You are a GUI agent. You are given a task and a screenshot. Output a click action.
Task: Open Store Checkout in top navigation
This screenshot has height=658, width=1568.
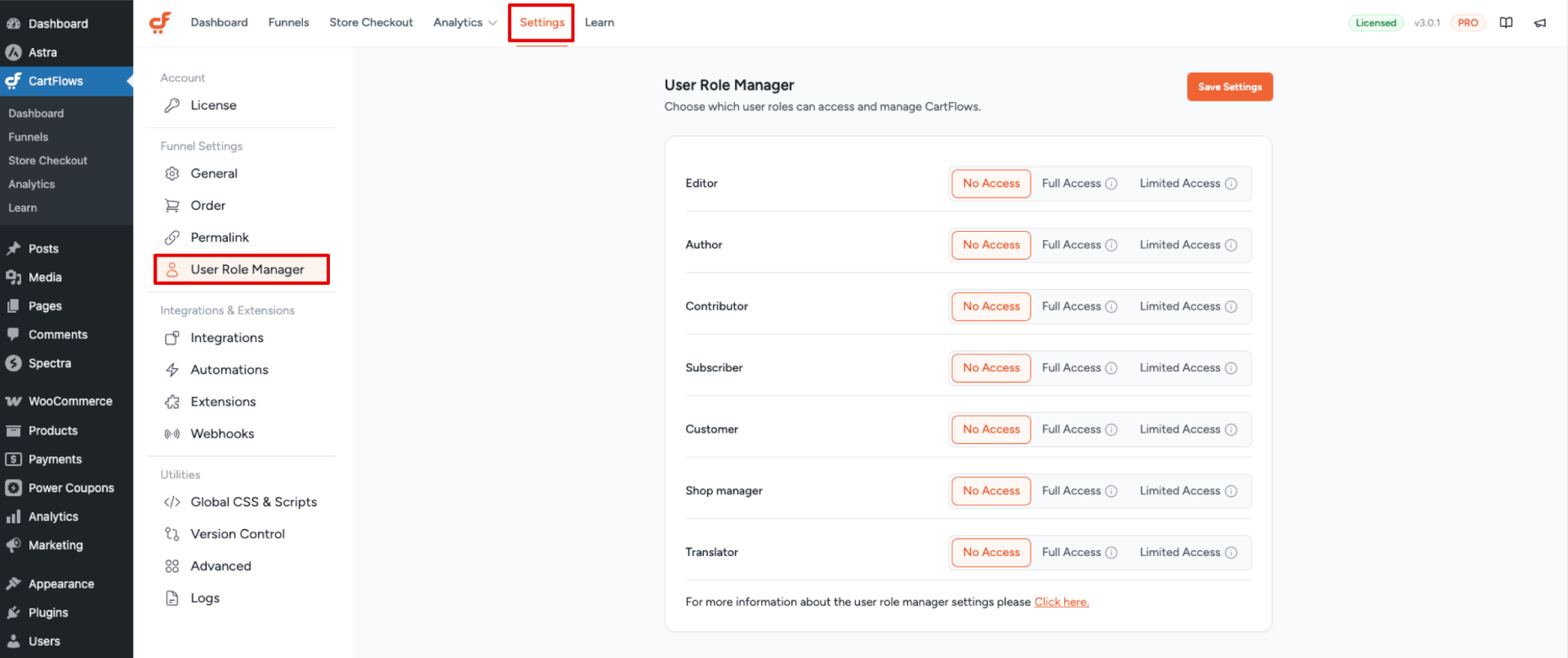[371, 23]
